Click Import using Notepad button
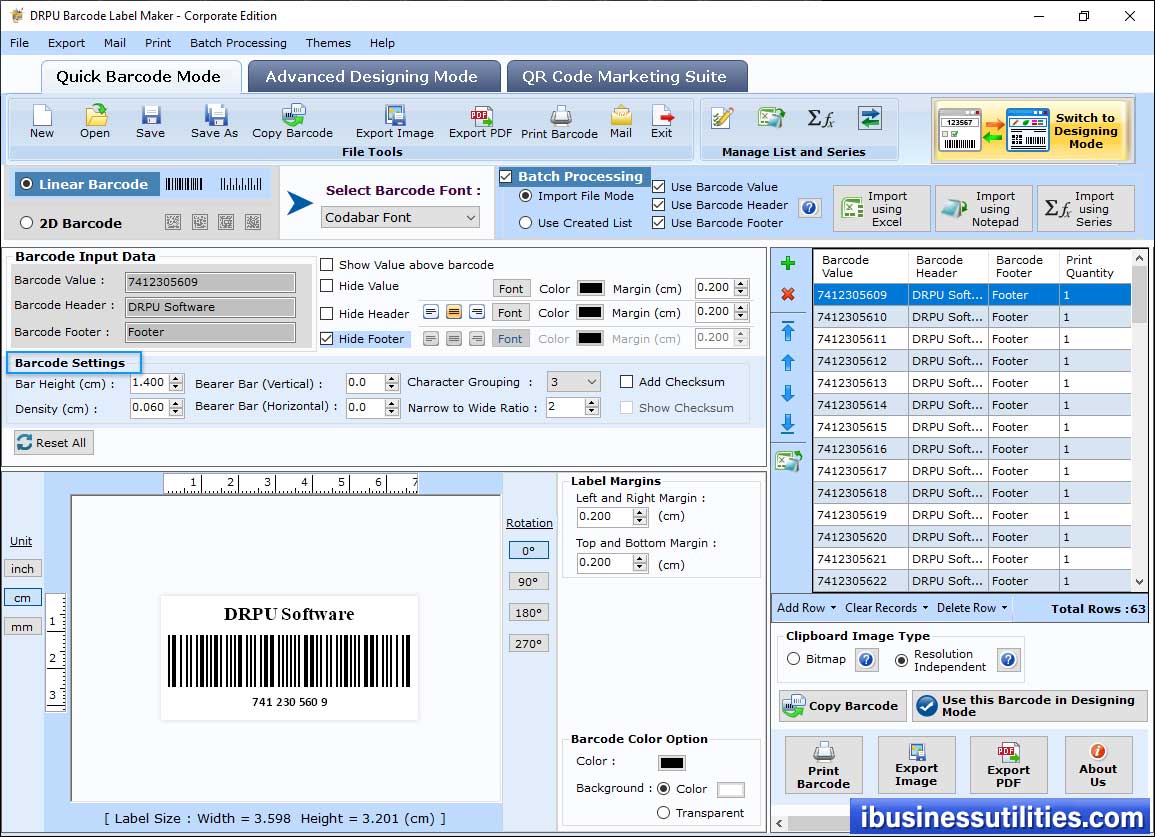Image resolution: width=1155 pixels, height=837 pixels. click(x=984, y=209)
